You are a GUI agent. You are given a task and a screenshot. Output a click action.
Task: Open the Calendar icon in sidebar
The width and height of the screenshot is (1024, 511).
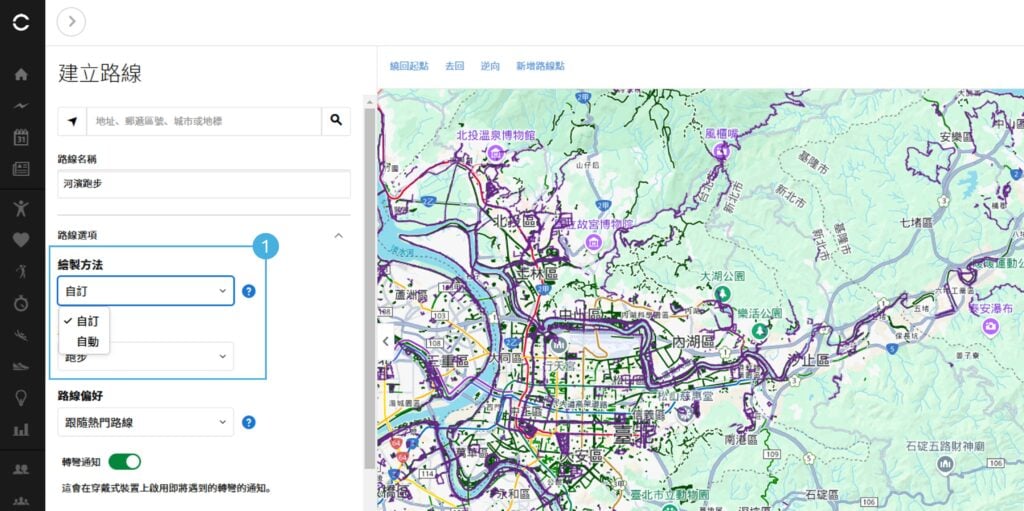21,137
